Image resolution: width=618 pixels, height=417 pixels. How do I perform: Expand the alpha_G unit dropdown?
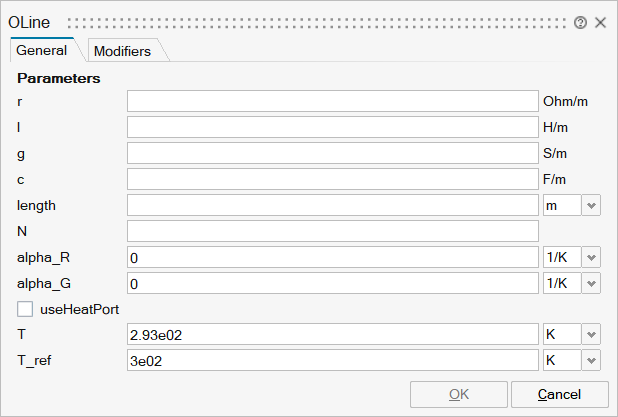tap(591, 283)
